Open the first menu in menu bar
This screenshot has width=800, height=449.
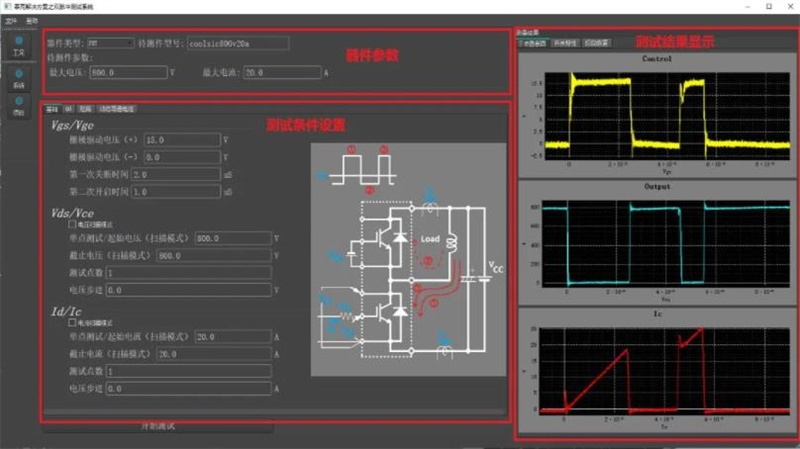[x=11, y=20]
